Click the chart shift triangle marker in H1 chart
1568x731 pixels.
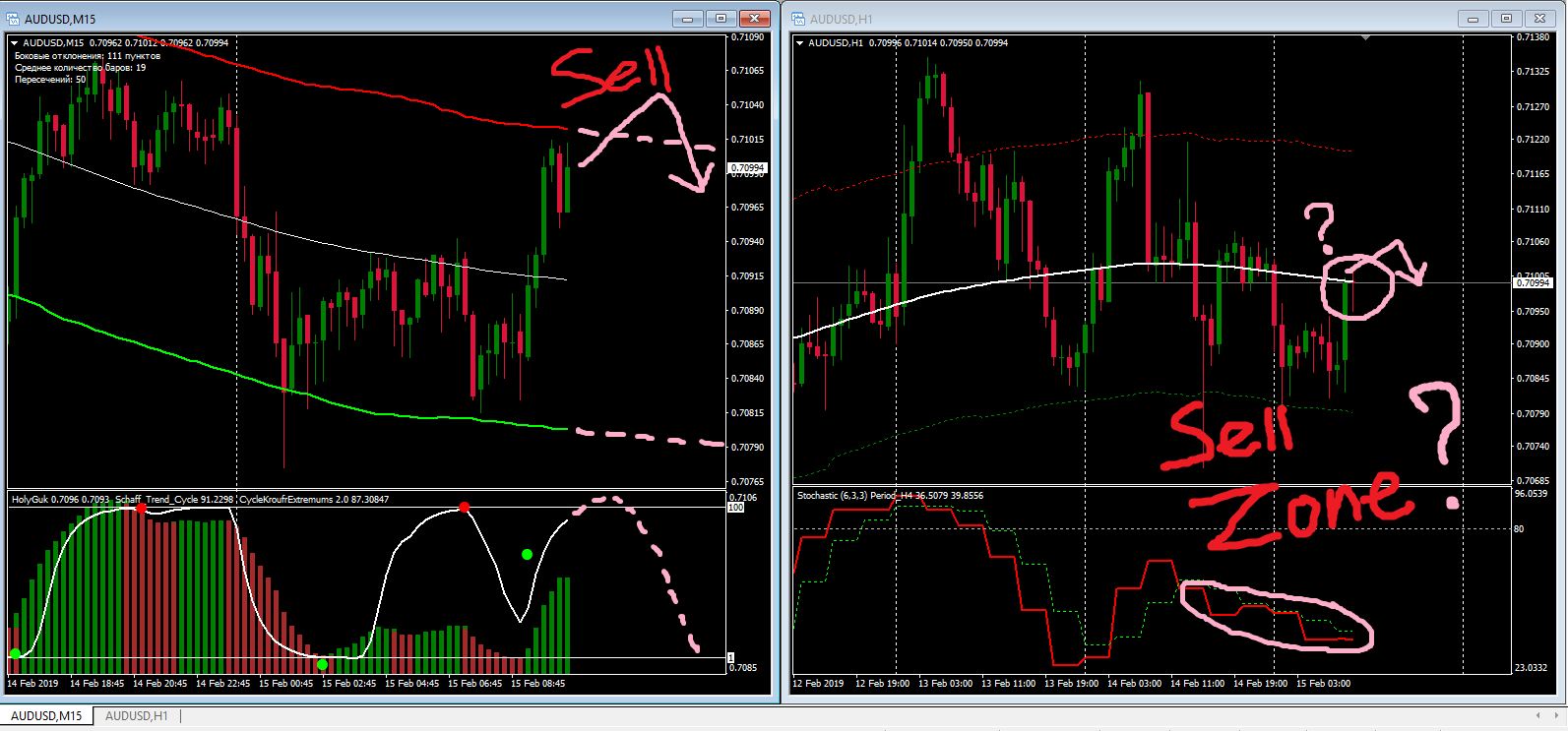(x=1365, y=37)
